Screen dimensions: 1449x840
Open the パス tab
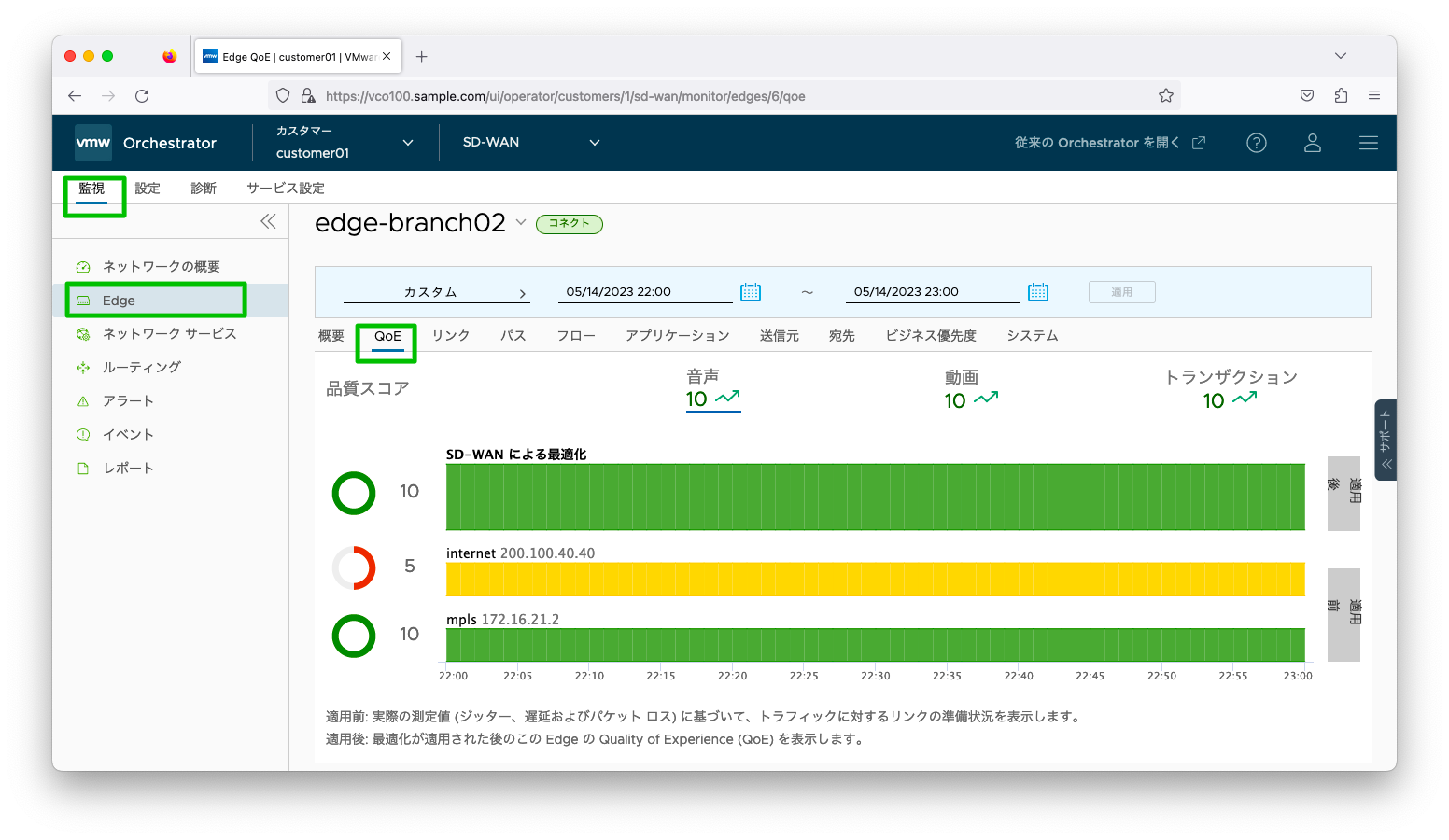[x=513, y=336]
